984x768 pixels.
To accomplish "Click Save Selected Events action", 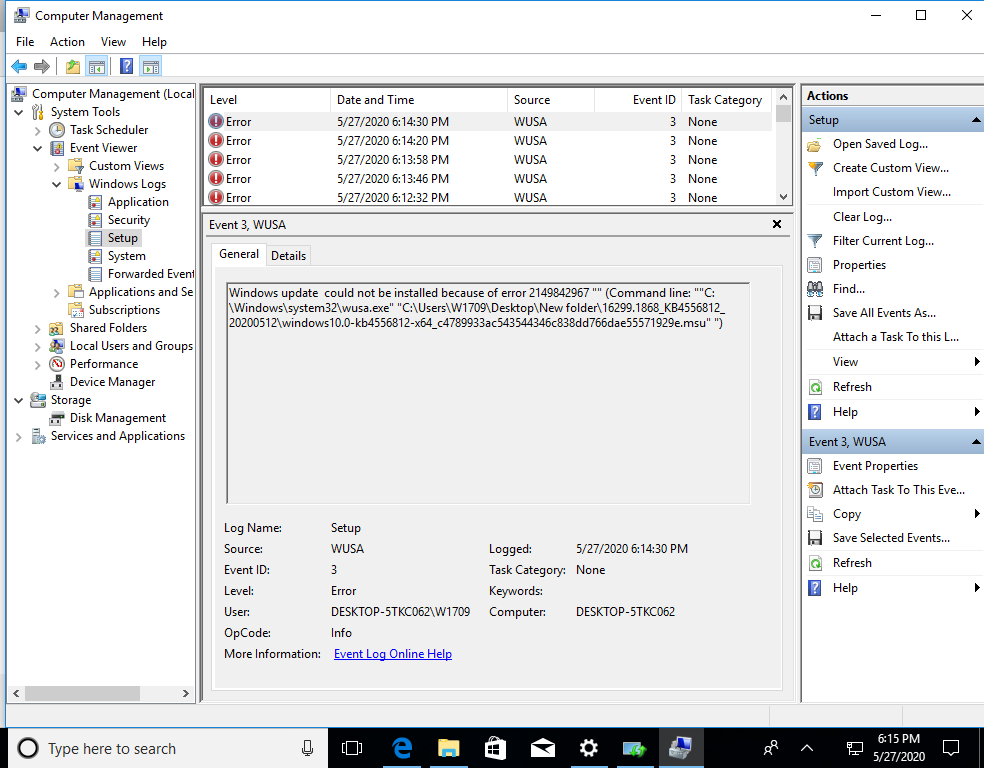I will (x=891, y=538).
